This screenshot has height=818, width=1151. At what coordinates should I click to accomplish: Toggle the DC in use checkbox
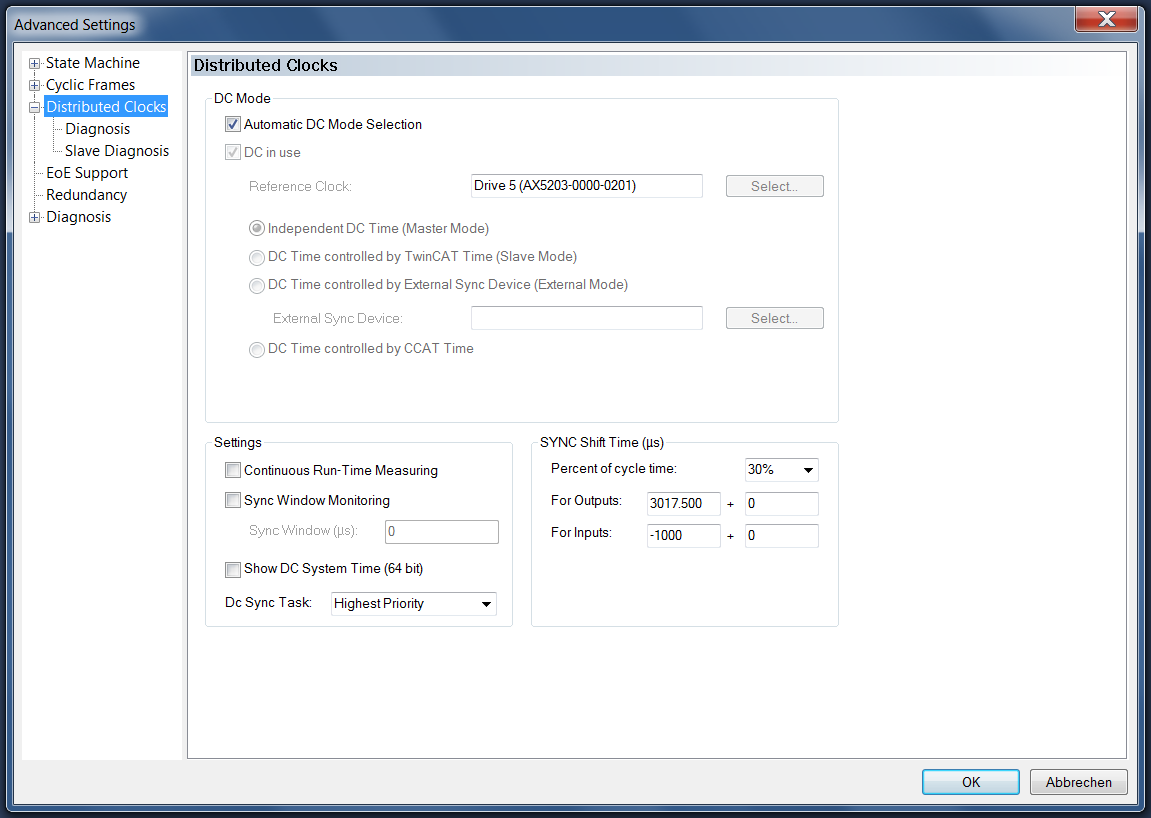pyautogui.click(x=233, y=152)
